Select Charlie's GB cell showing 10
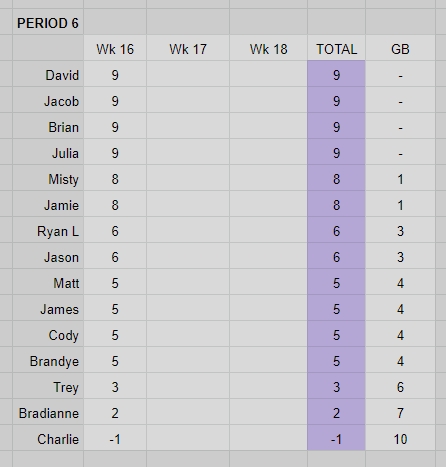This screenshot has width=446, height=467. pyautogui.click(x=400, y=438)
